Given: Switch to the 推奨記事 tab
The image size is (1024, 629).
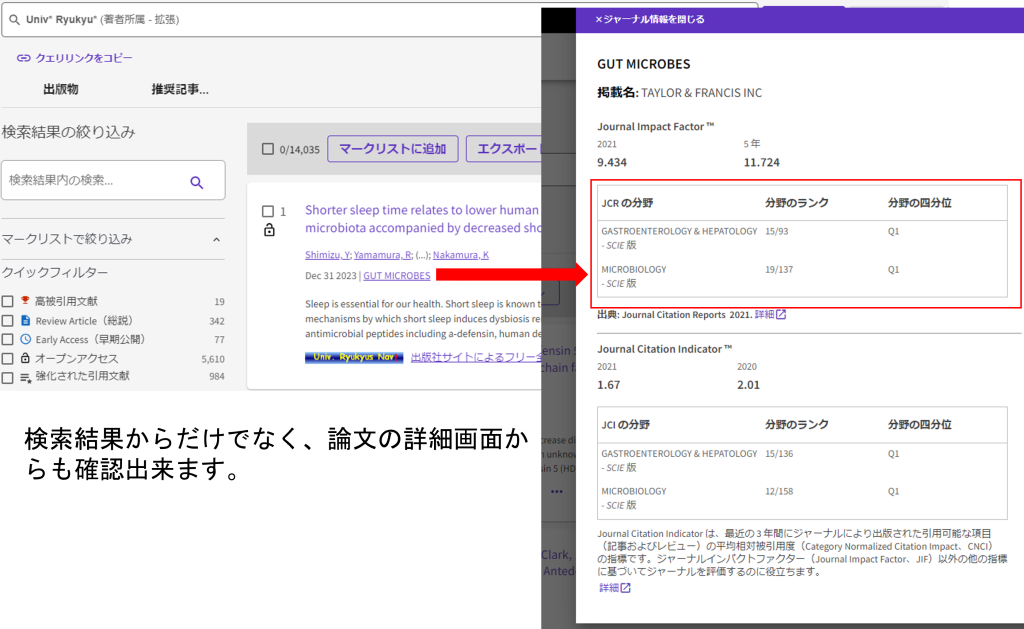Looking at the screenshot, I should pyautogui.click(x=180, y=89).
